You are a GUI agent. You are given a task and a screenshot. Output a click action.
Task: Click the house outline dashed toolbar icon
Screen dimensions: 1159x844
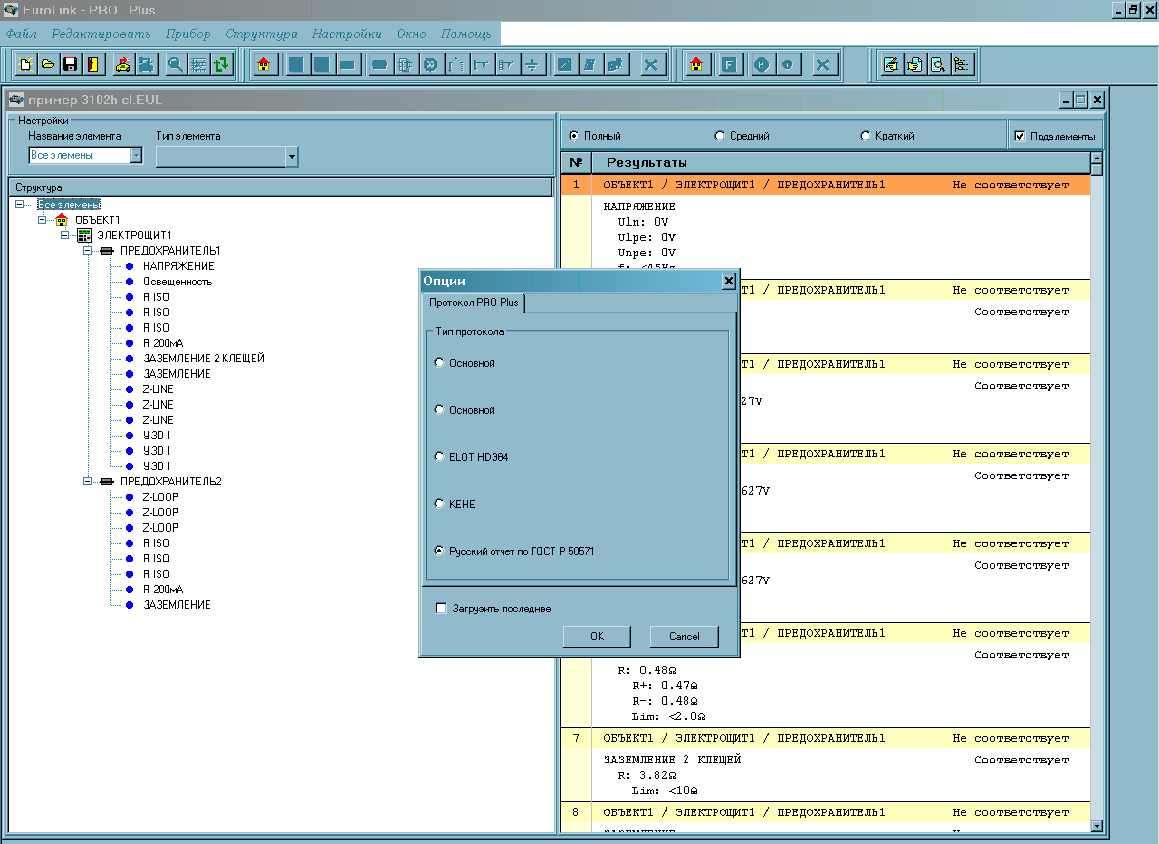click(456, 65)
